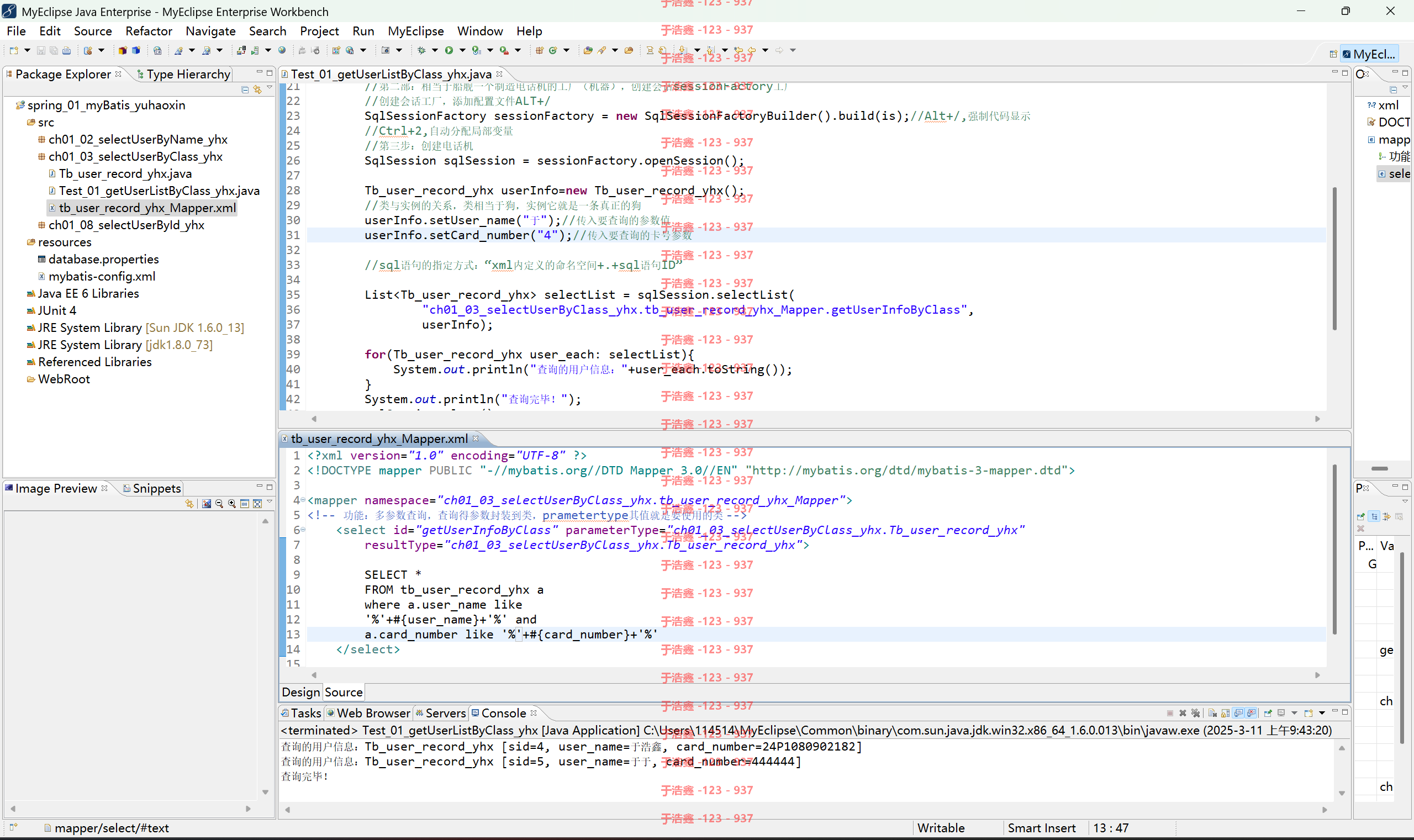Maximize the Console panel
Screen dimensions: 1414x840
coord(1346,712)
